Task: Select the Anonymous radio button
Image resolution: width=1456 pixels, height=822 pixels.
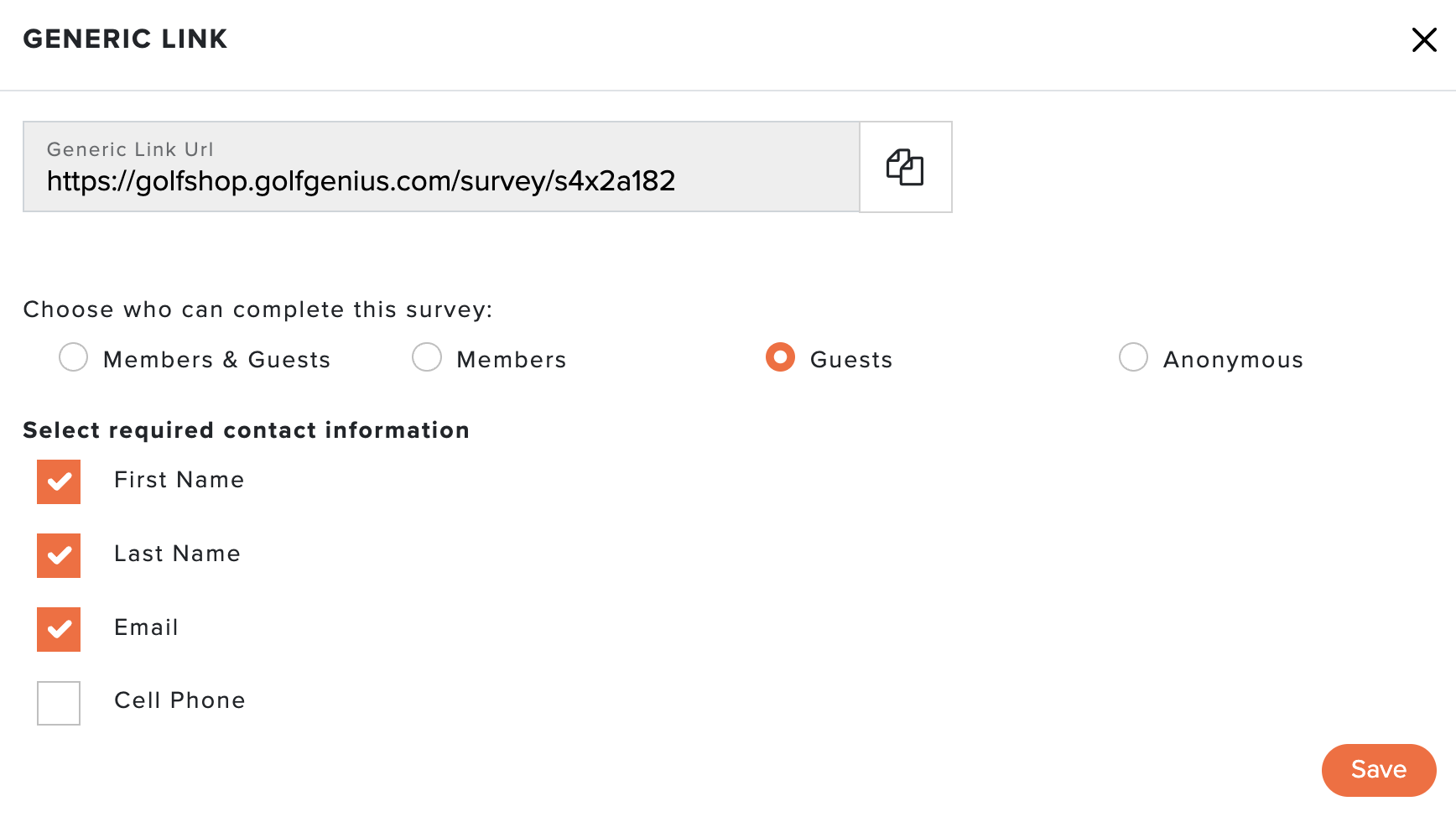Action: click(x=1133, y=357)
